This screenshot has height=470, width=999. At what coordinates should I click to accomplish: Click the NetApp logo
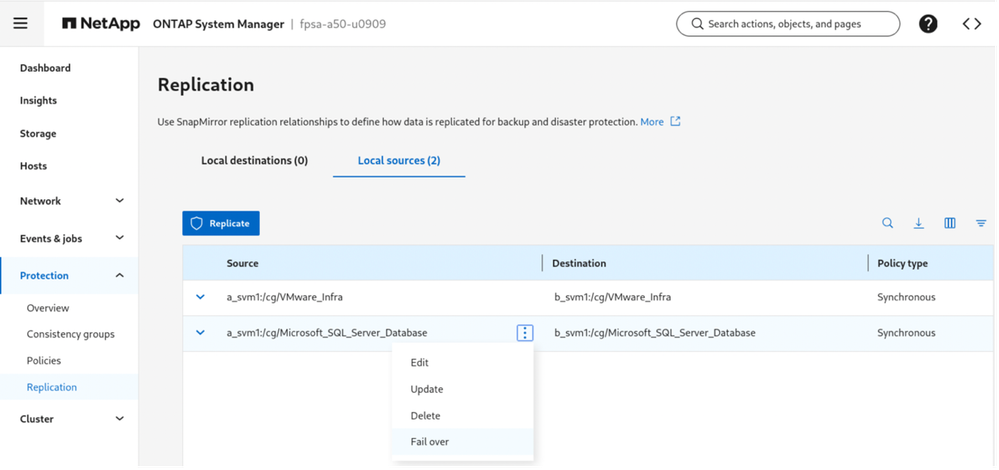coord(101,24)
